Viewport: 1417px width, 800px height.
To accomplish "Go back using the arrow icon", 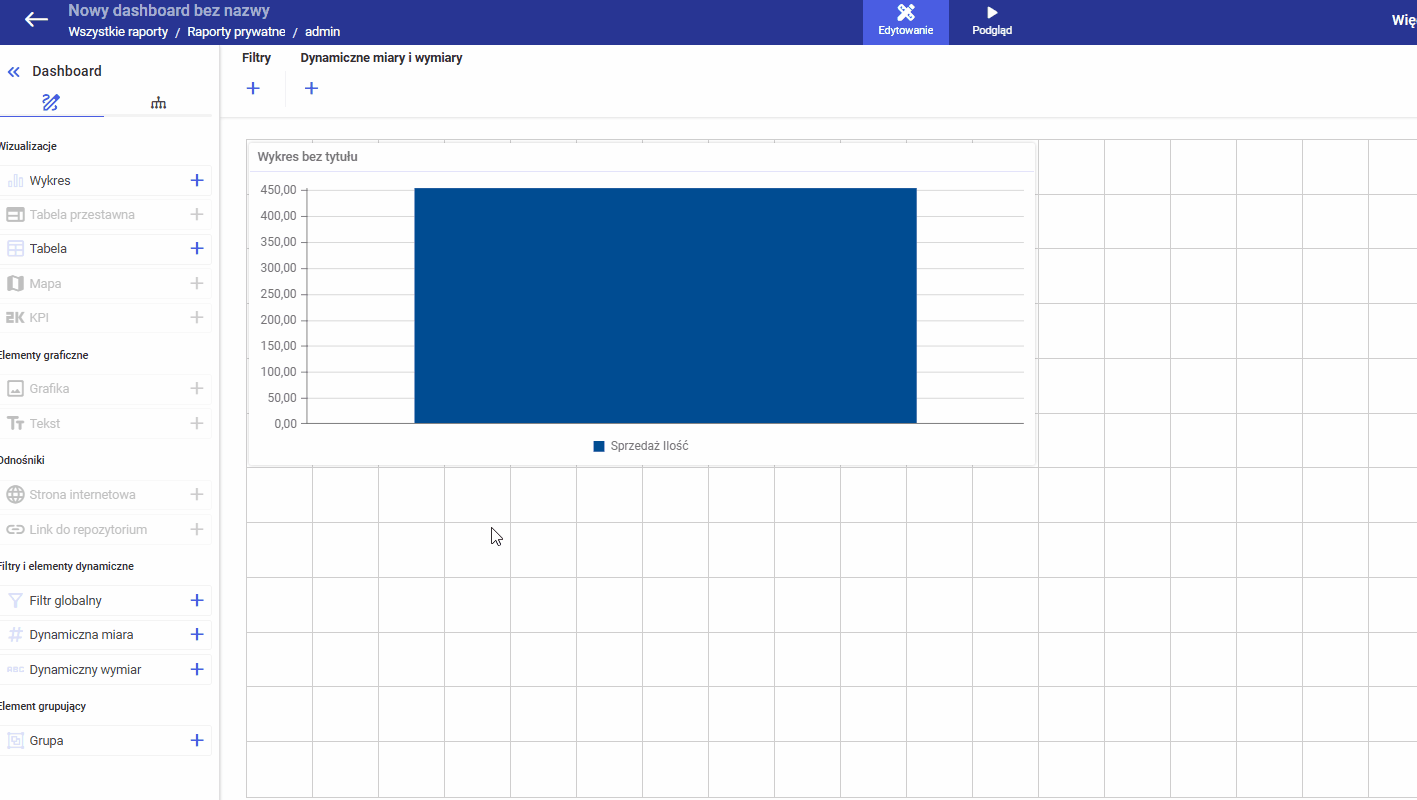I will tap(36, 20).
